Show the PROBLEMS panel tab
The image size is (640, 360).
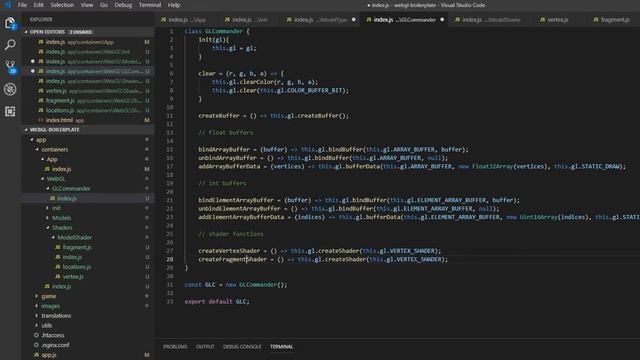[175, 347]
